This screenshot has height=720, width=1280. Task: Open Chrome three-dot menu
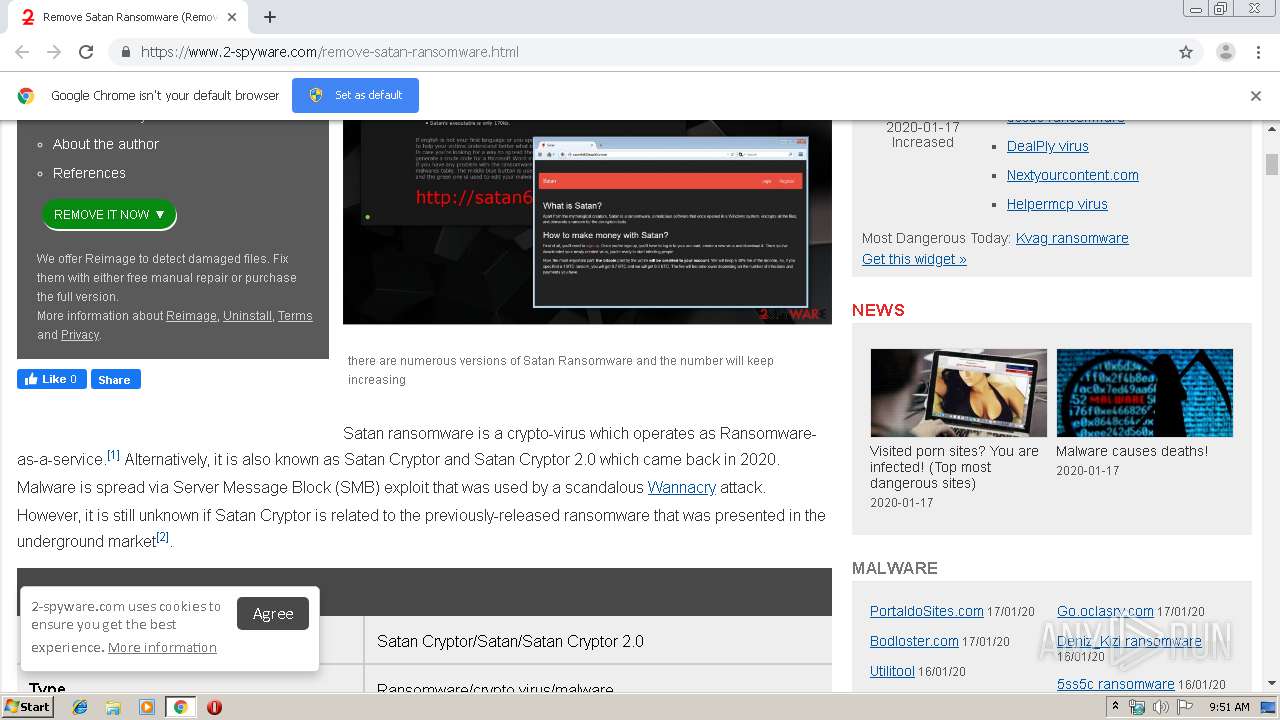(1258, 52)
